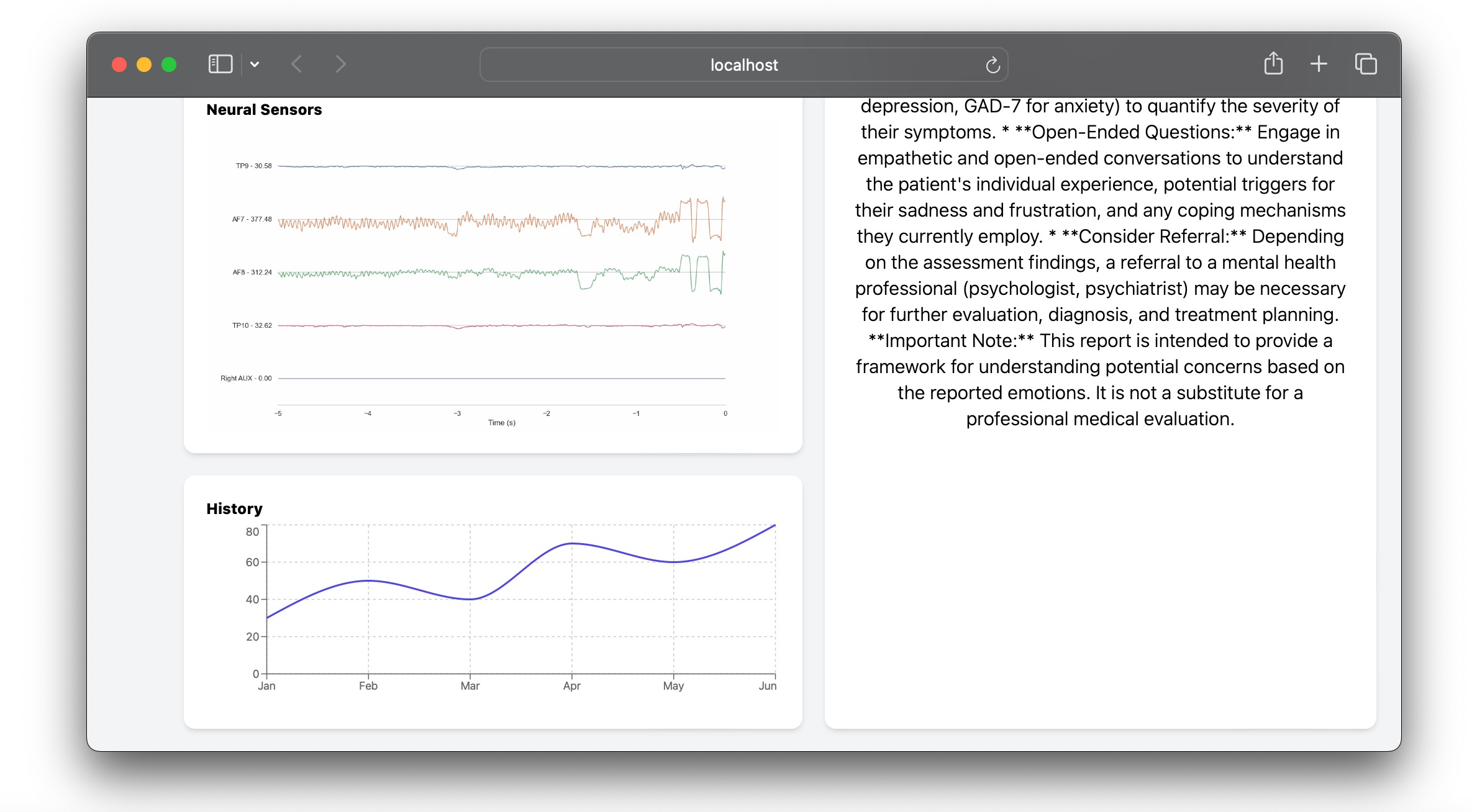Go forward with the forward arrow

tap(340, 64)
